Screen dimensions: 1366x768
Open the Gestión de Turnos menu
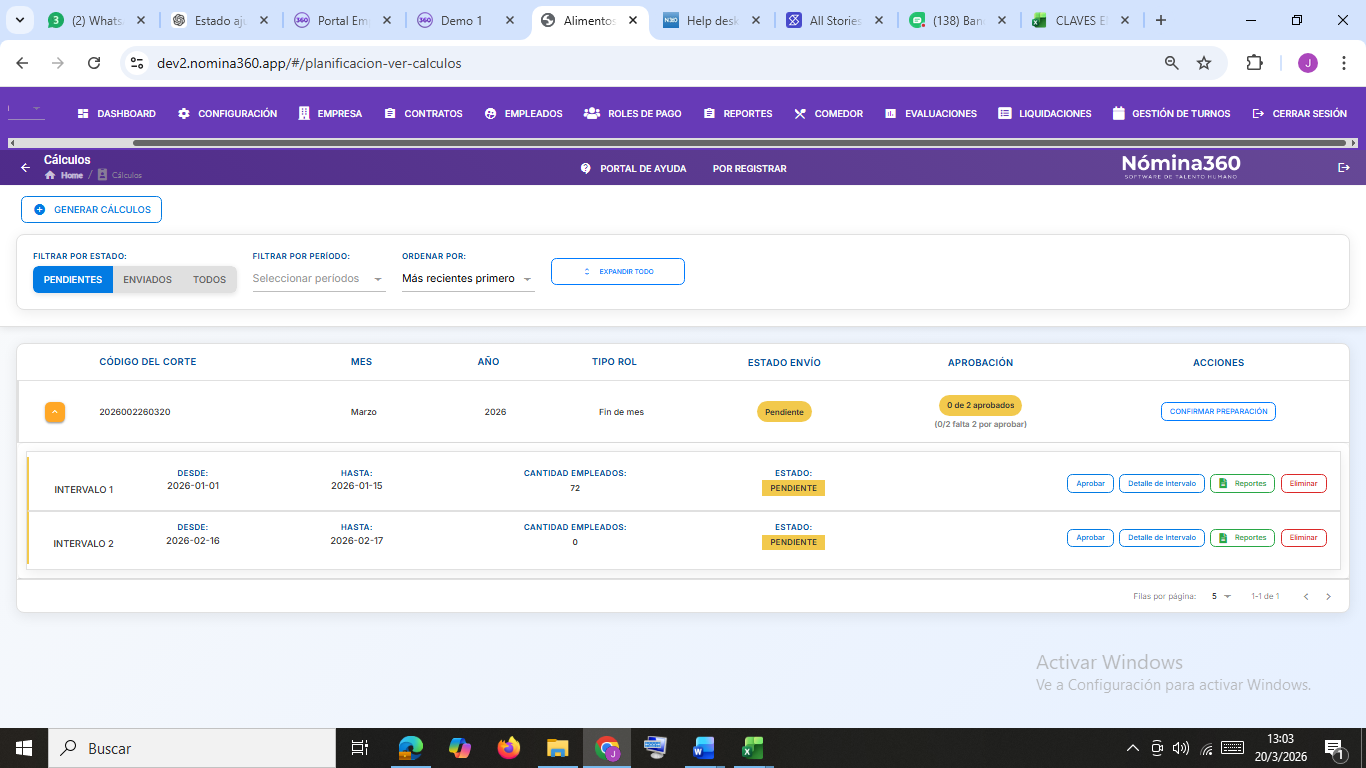tap(1171, 114)
